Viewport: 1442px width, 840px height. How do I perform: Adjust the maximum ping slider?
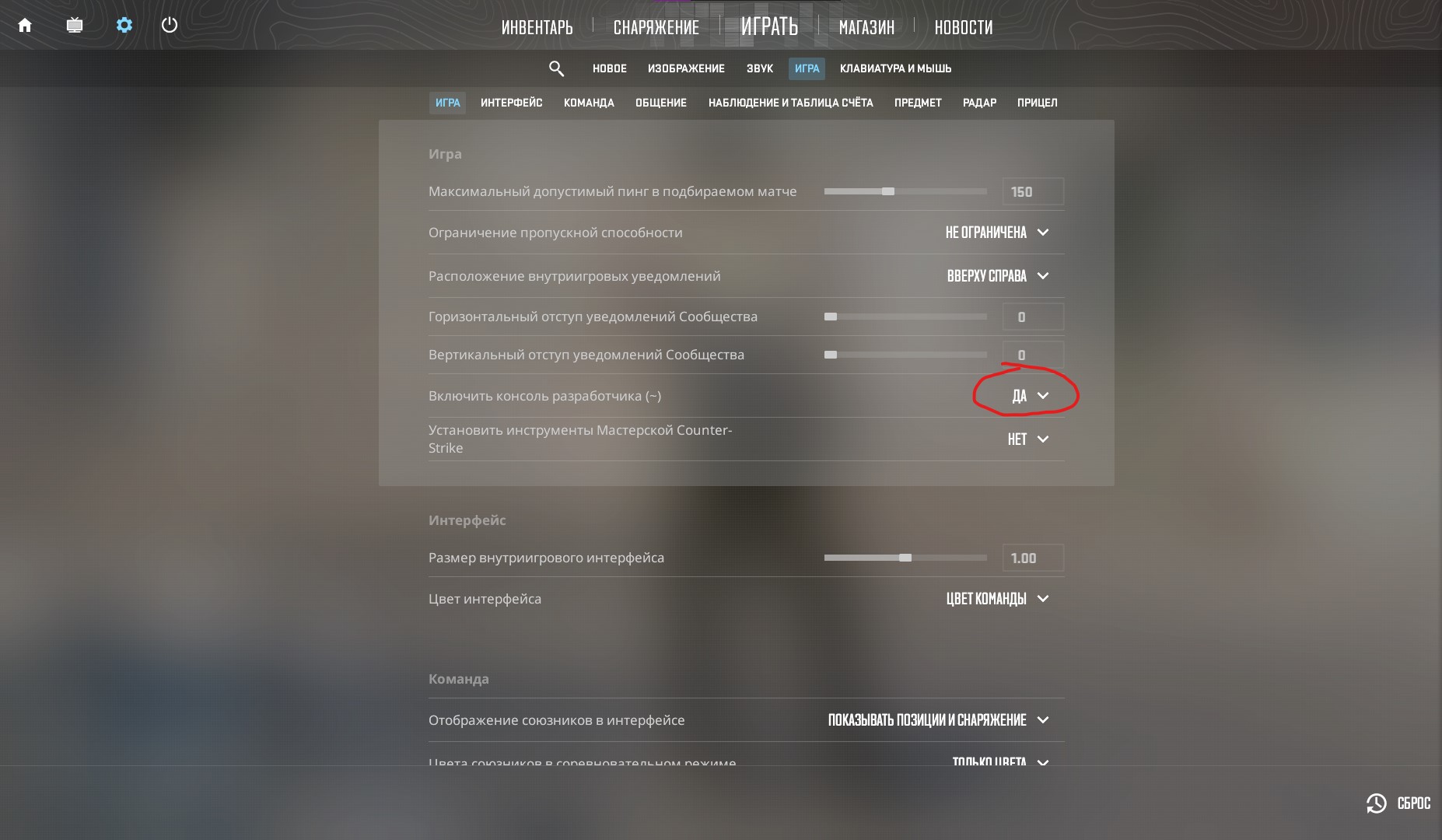tap(905, 191)
